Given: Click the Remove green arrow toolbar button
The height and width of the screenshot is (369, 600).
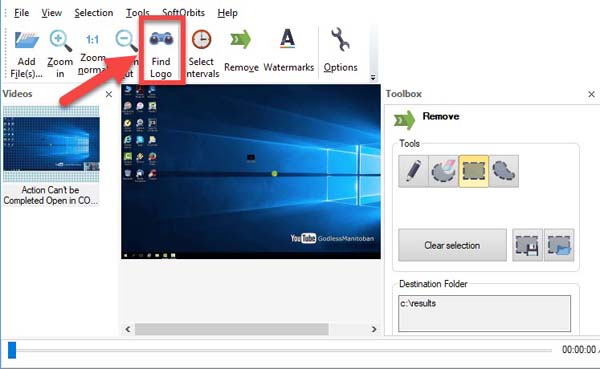Looking at the screenshot, I should [241, 39].
